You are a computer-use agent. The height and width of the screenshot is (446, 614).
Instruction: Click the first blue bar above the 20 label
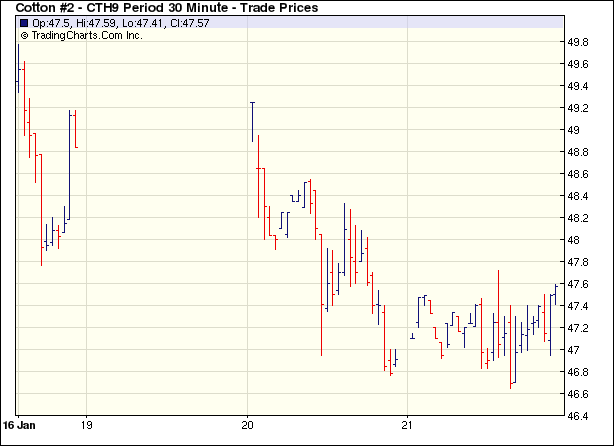coord(252,120)
